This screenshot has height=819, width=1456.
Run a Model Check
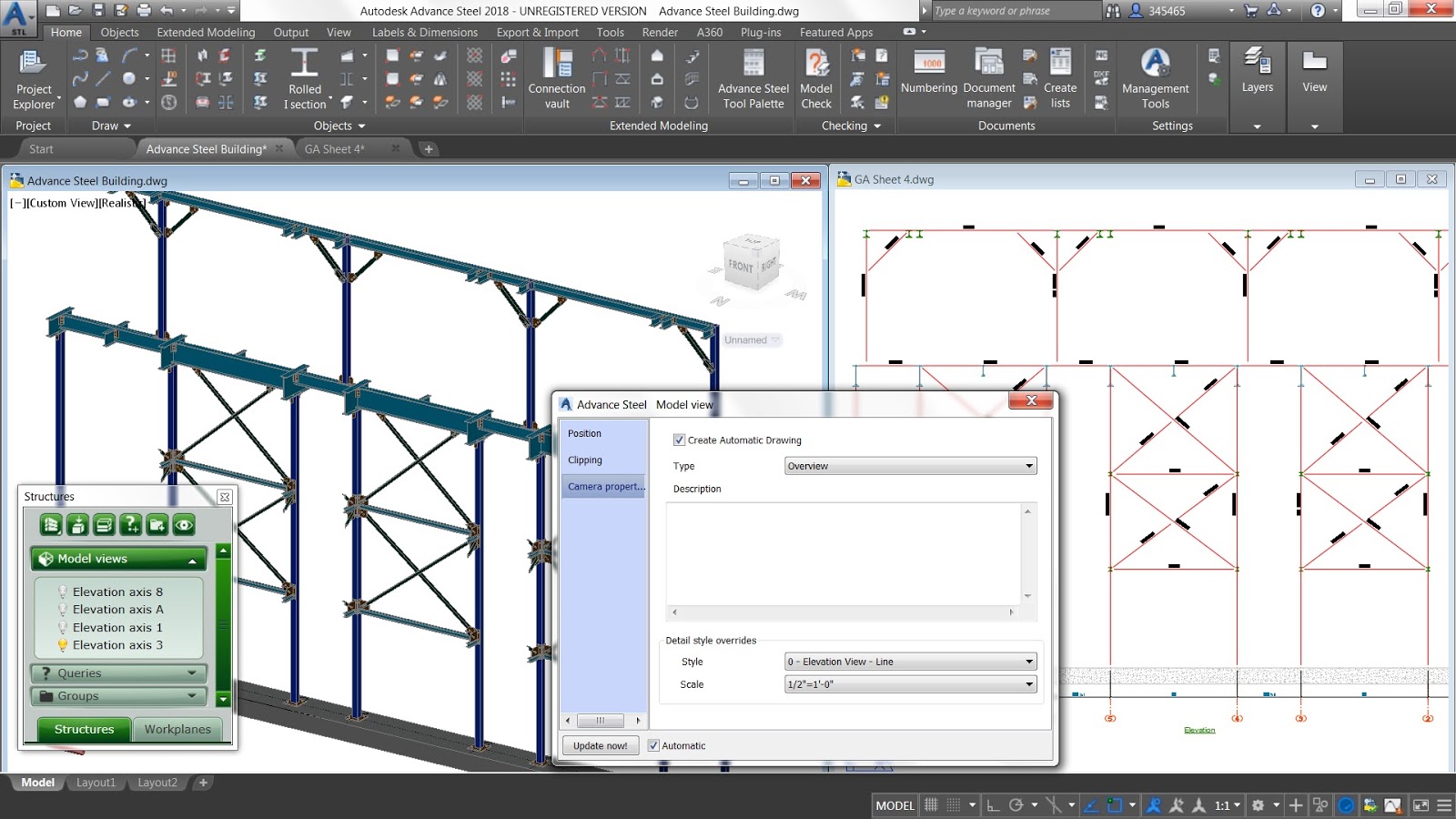[815, 77]
